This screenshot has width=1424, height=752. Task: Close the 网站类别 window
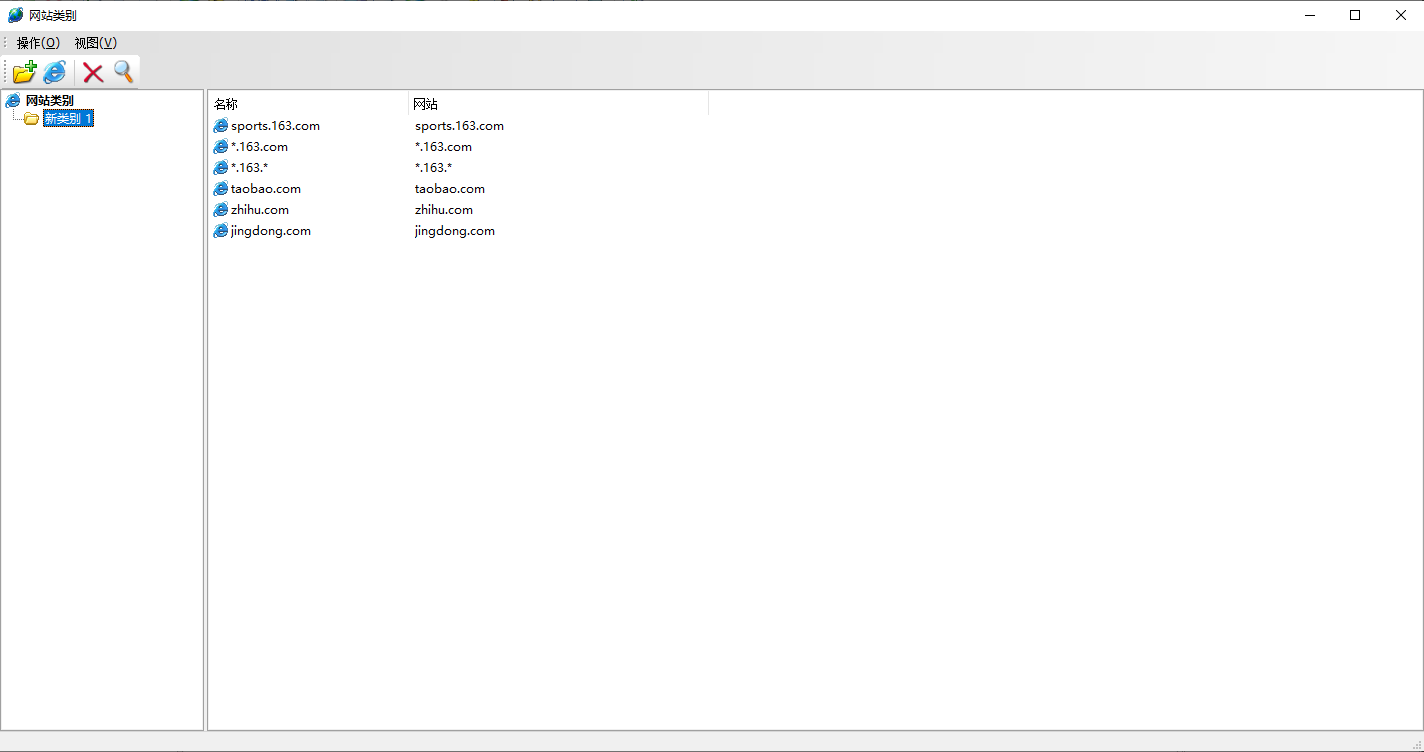click(x=1401, y=15)
